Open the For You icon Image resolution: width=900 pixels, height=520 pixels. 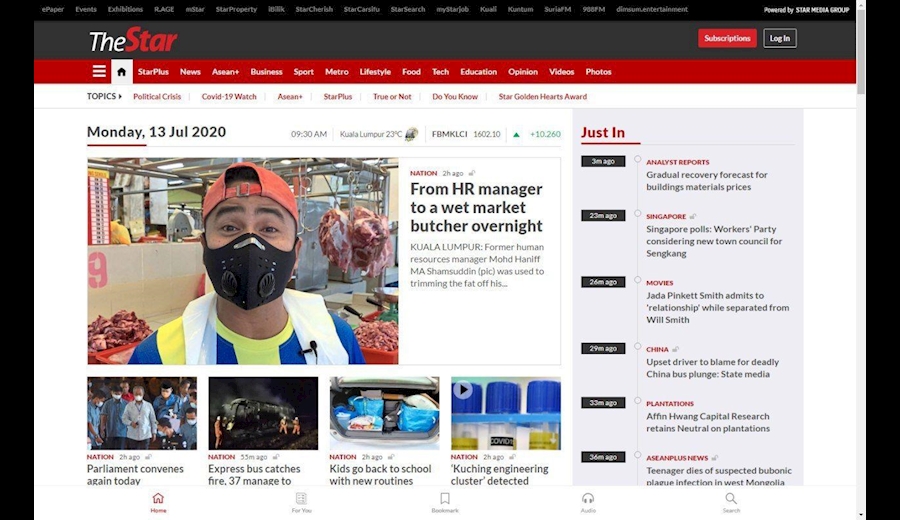pyautogui.click(x=301, y=499)
